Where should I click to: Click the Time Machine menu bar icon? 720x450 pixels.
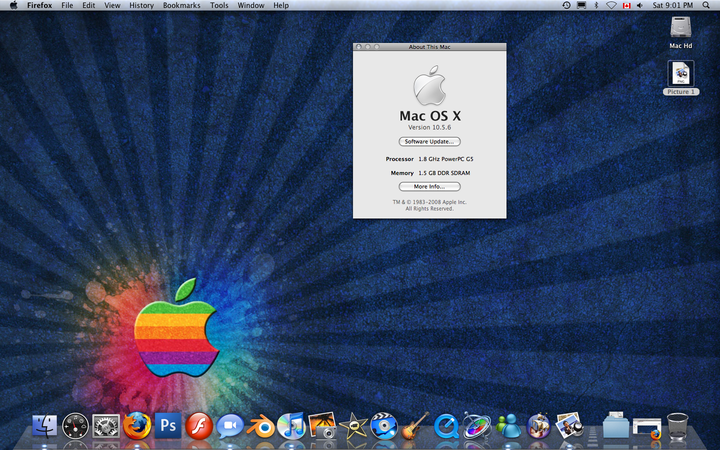[566, 5]
